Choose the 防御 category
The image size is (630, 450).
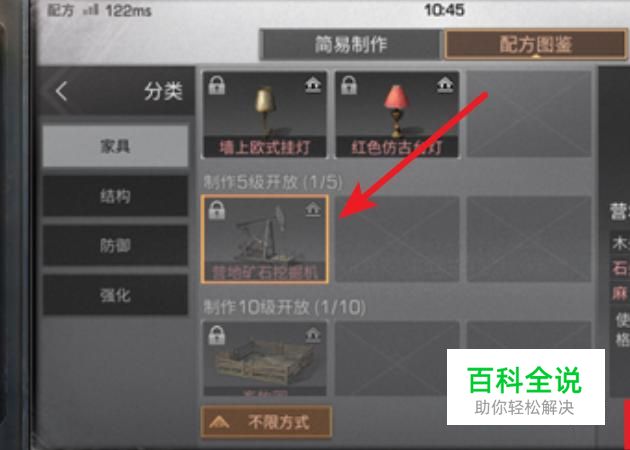[x=116, y=245]
